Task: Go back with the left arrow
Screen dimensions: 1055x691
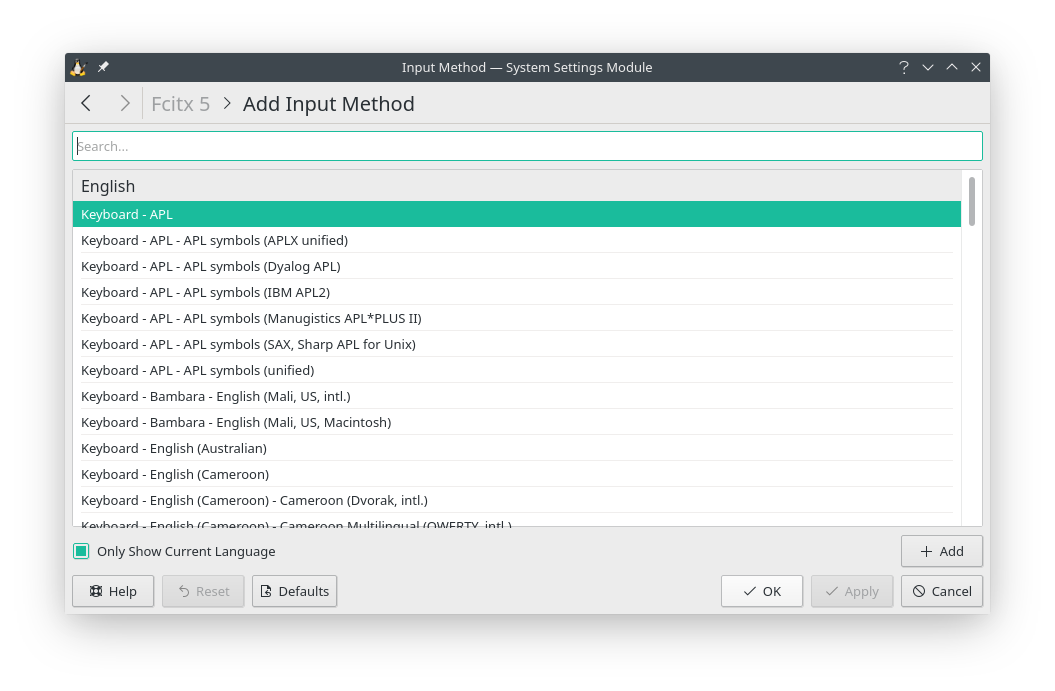Action: (85, 104)
